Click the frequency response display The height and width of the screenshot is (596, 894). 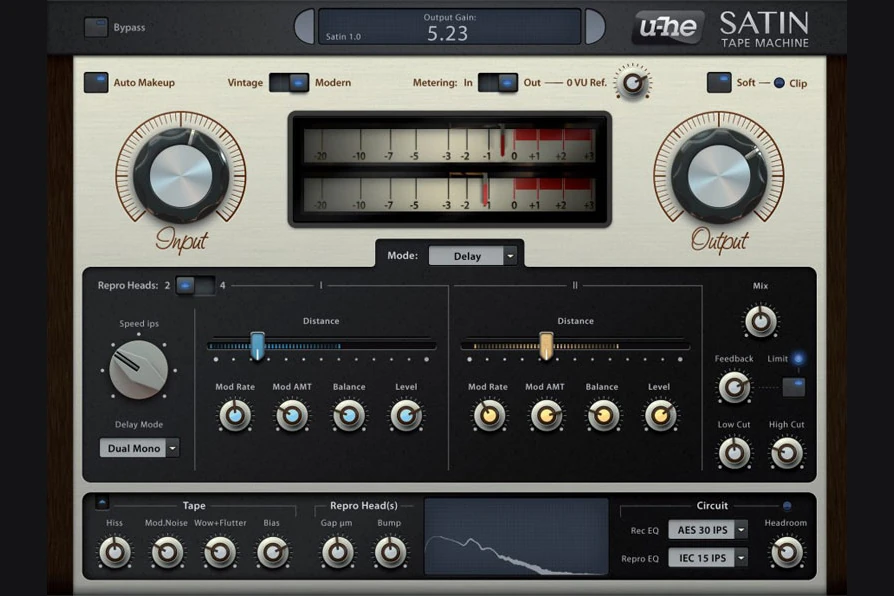[x=517, y=536]
